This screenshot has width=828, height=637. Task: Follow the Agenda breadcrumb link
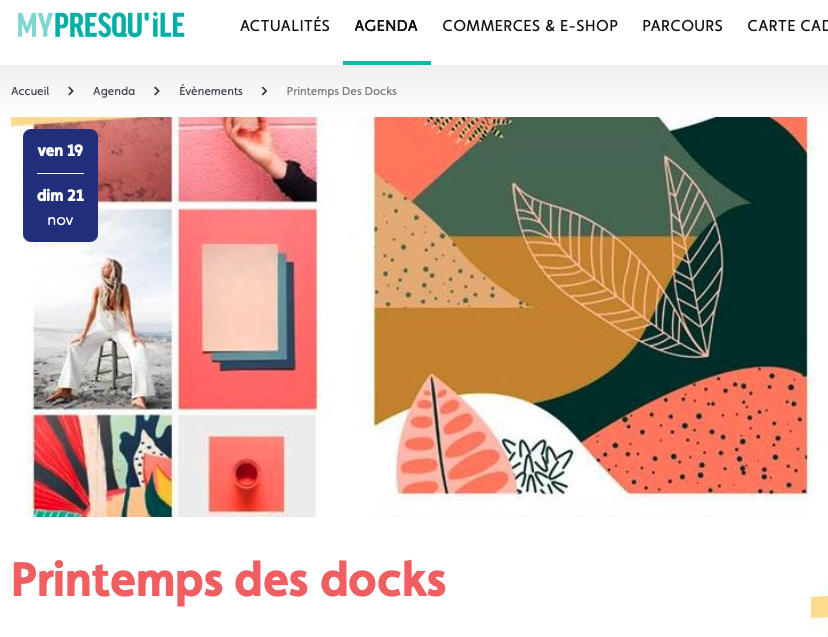click(114, 91)
